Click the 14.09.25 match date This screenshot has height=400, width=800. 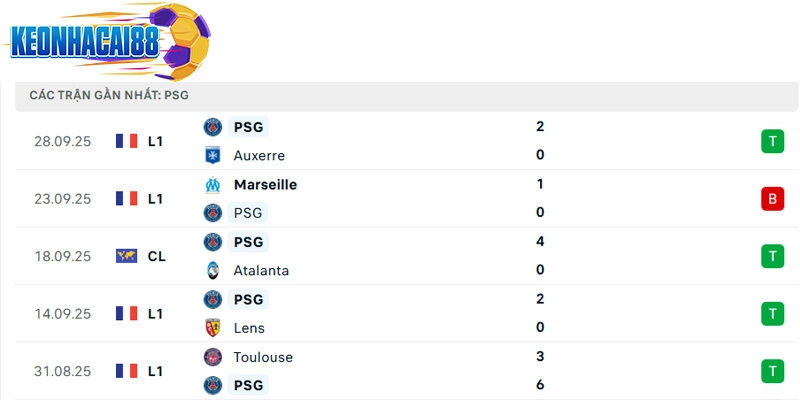click(62, 314)
